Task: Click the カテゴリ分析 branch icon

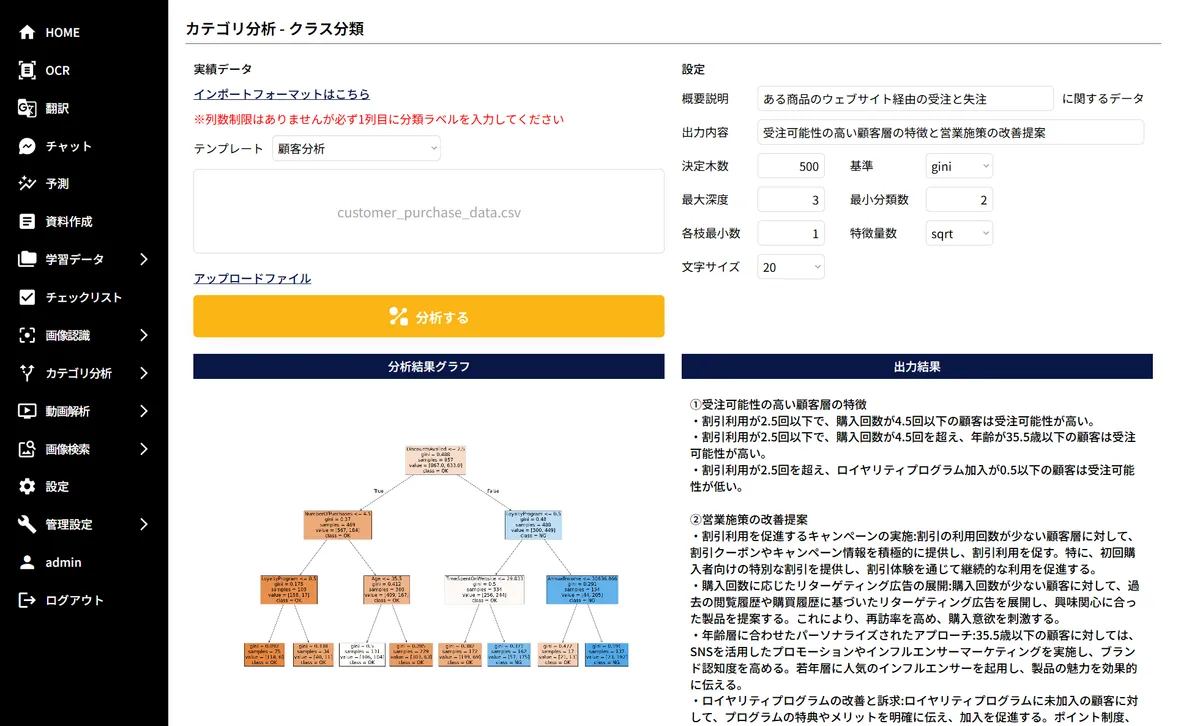Action: click(x=27, y=373)
